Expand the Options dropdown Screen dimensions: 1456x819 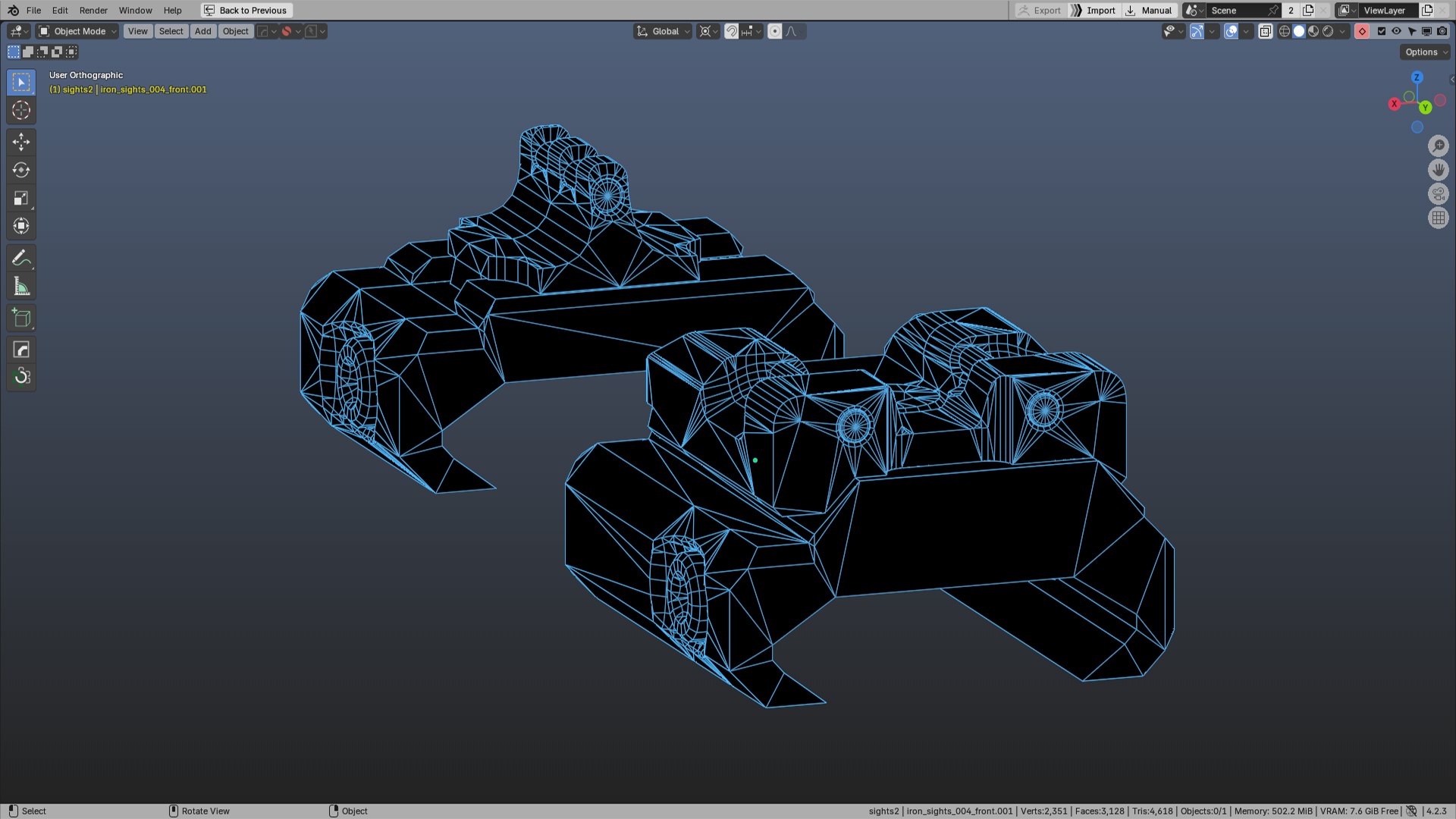click(x=1424, y=52)
